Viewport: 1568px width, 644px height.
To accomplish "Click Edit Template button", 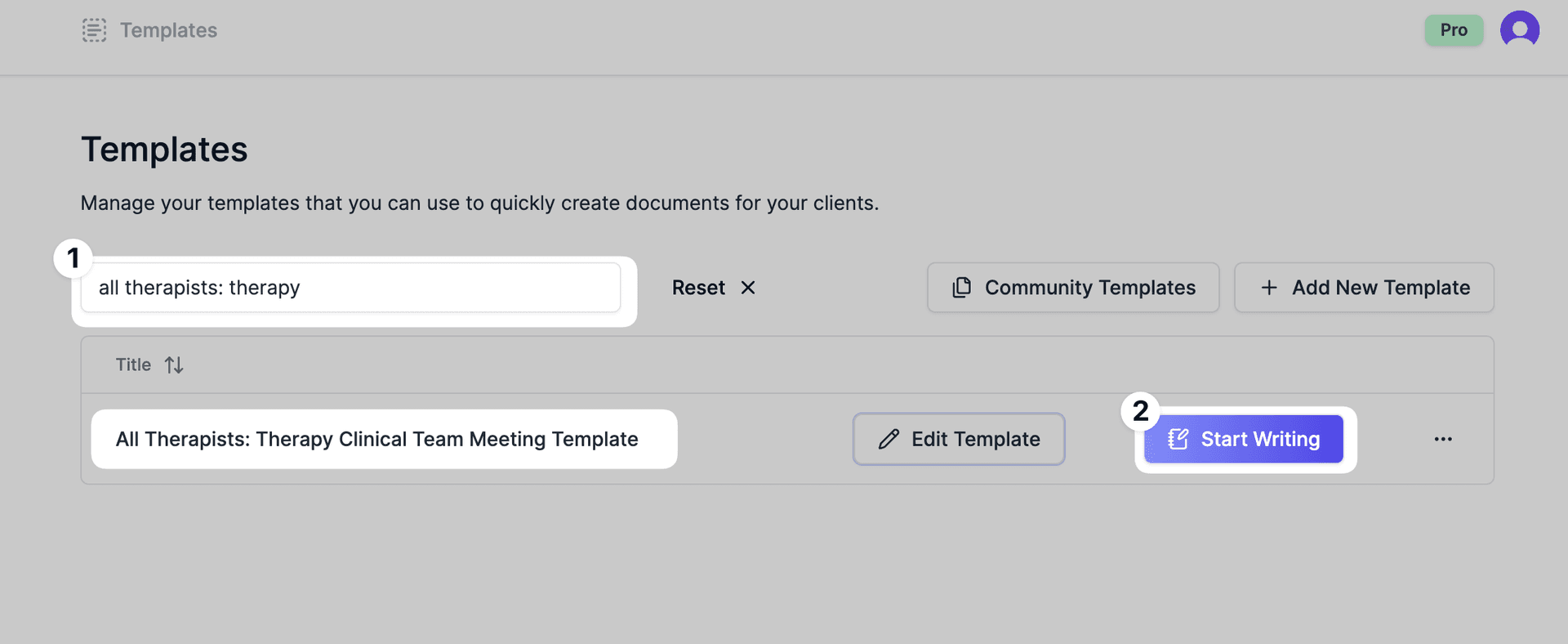I will pyautogui.click(x=959, y=439).
